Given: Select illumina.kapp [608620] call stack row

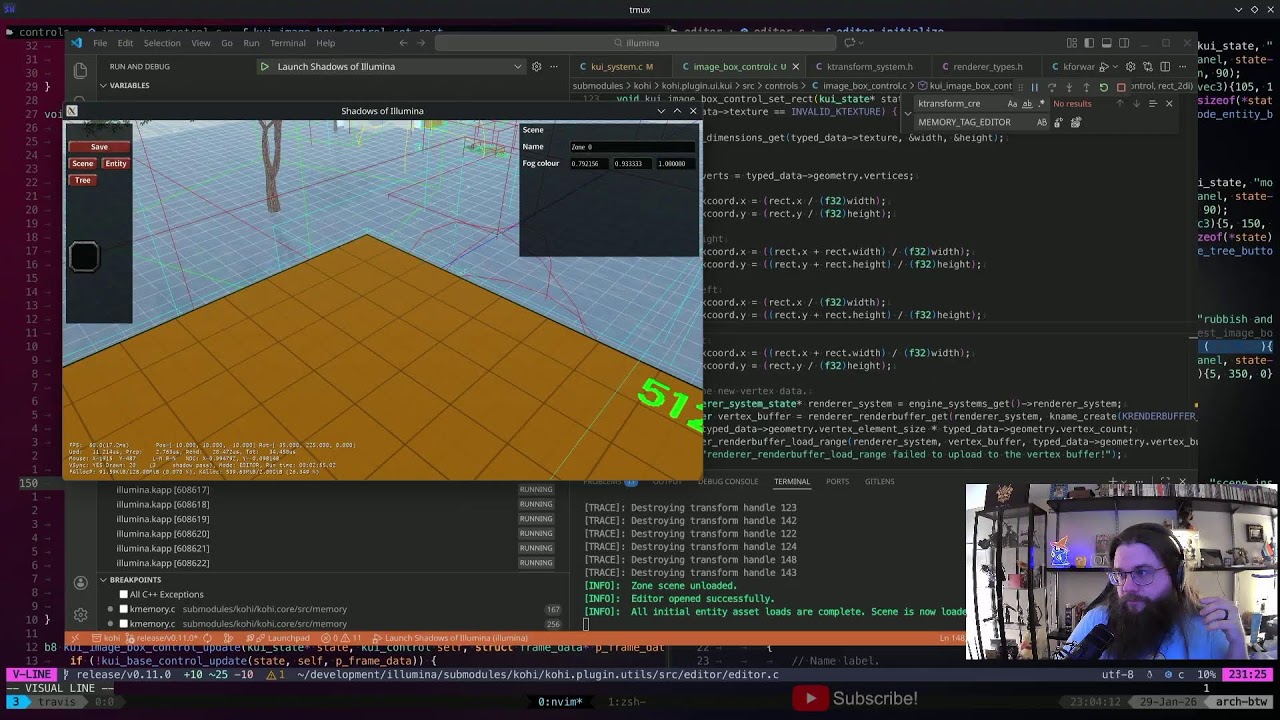Looking at the screenshot, I should pyautogui.click(x=335, y=533).
